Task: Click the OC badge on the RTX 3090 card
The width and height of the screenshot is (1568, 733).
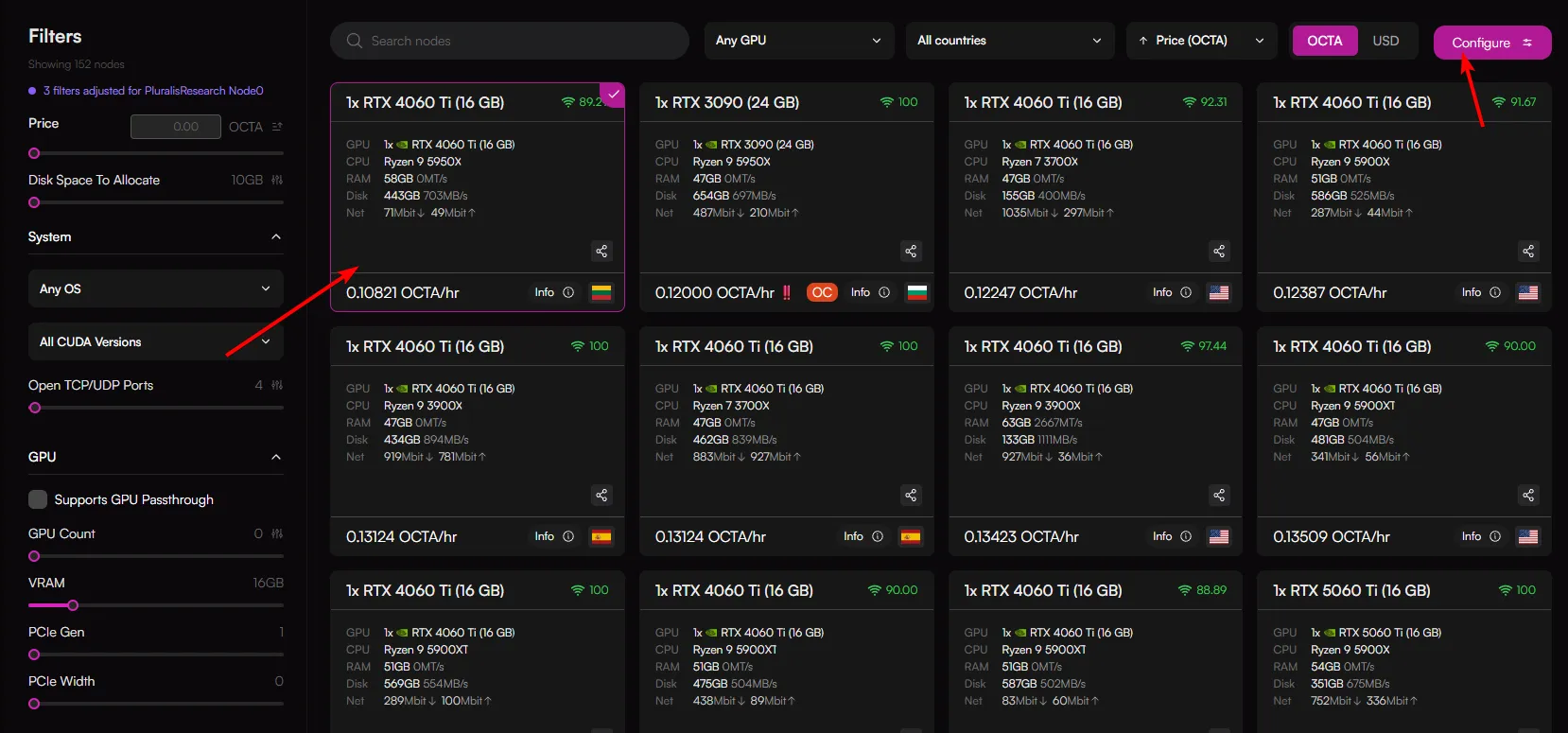Action: 822,292
